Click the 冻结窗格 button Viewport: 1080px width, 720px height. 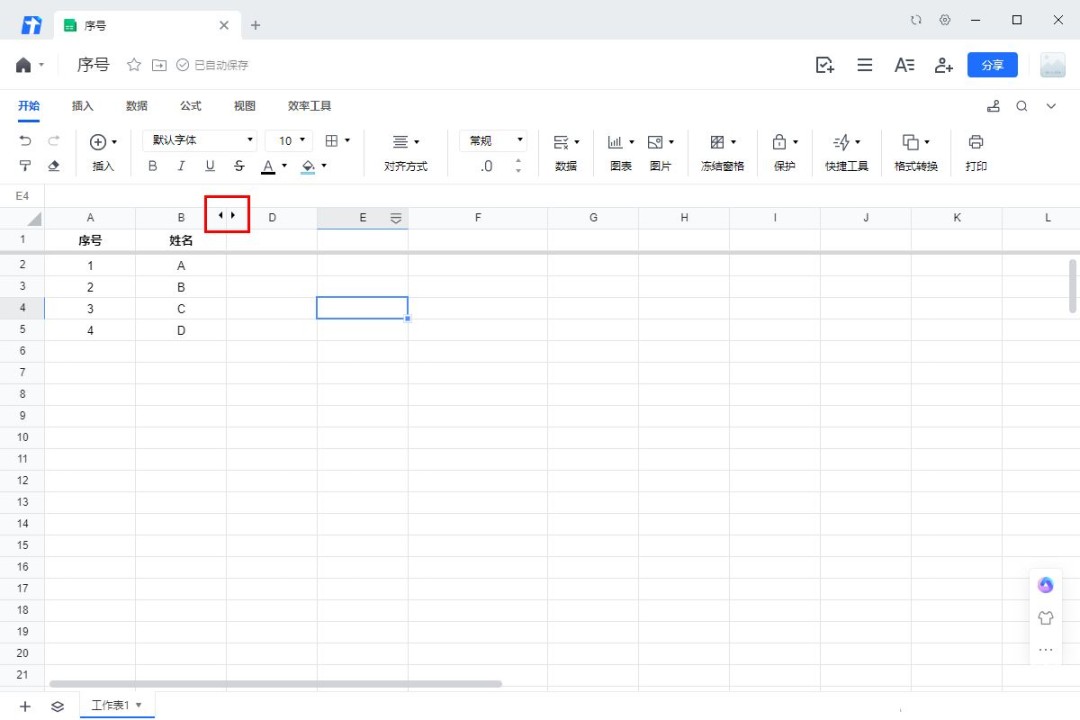pyautogui.click(x=722, y=153)
